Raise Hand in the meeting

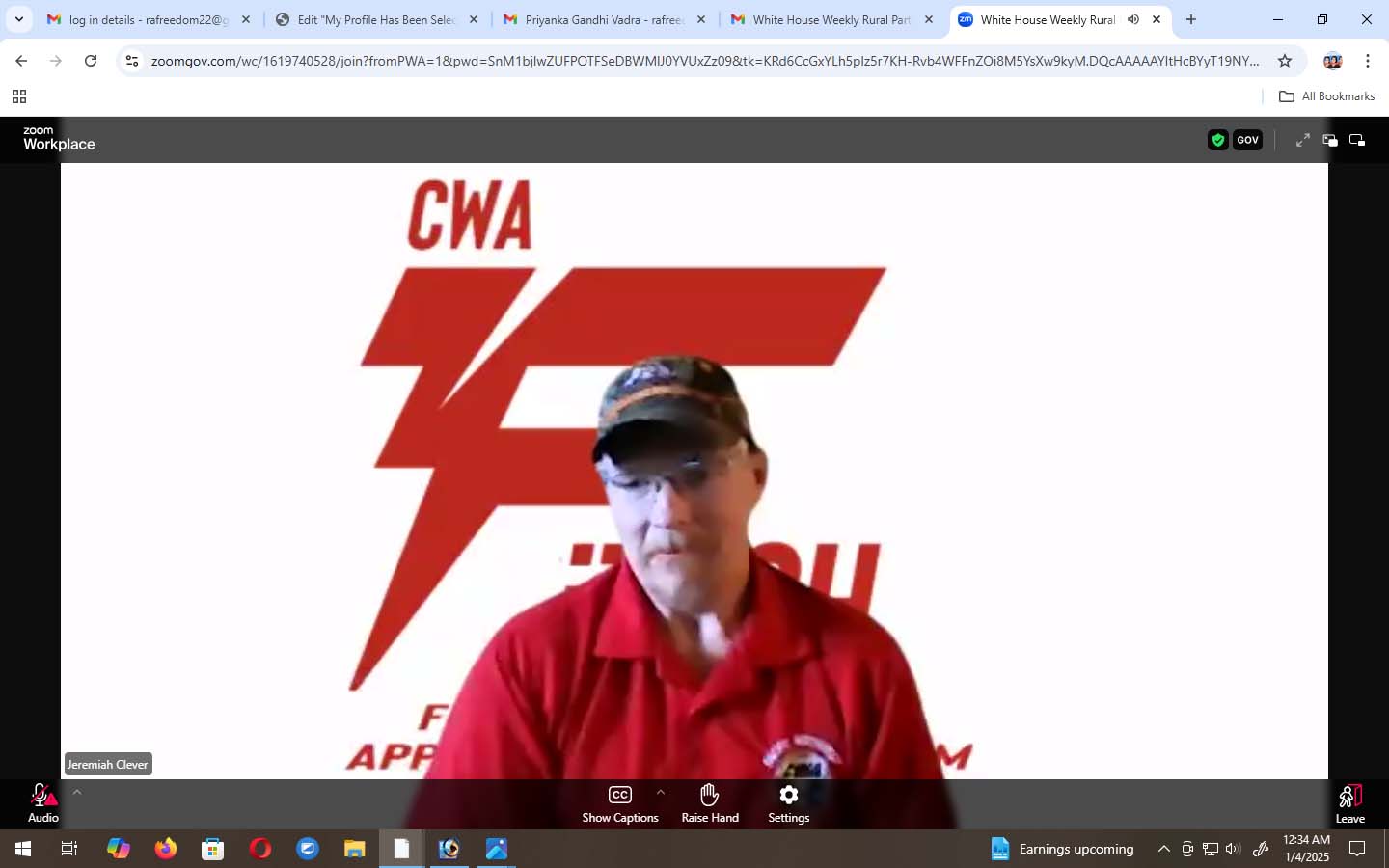coord(710,802)
